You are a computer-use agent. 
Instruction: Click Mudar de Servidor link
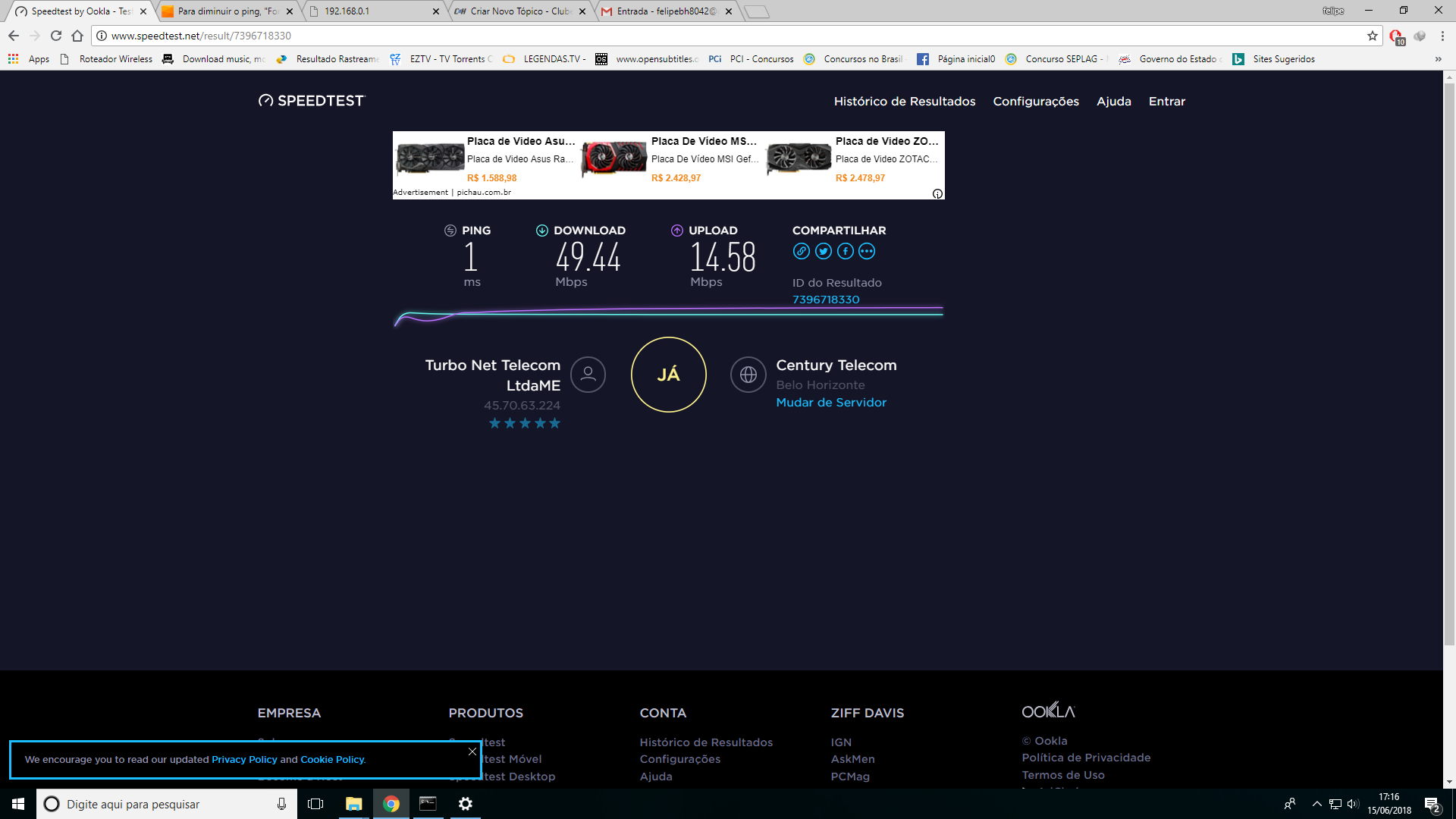831,403
